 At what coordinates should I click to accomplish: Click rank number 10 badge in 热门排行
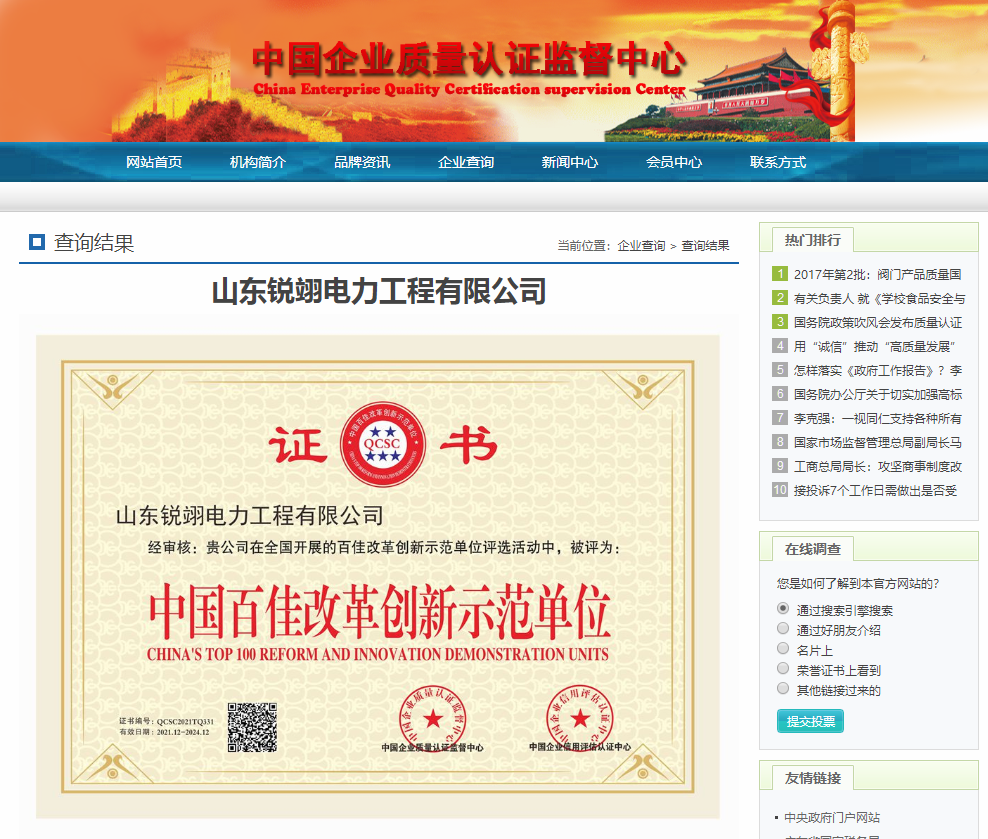[x=779, y=489]
